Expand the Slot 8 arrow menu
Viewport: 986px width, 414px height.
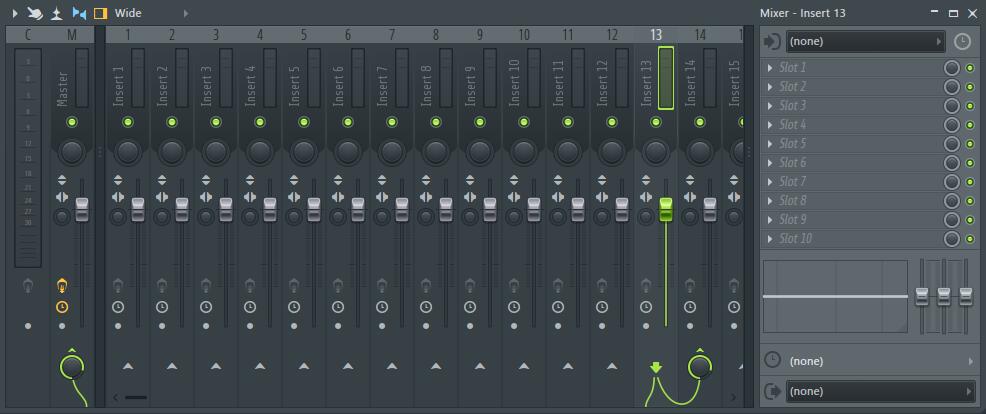(x=770, y=201)
